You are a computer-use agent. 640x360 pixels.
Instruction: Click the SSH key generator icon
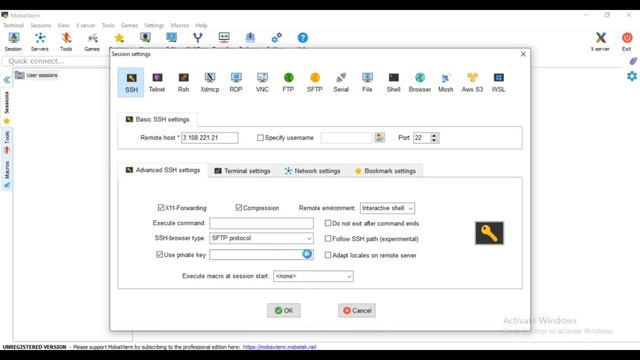tap(489, 233)
